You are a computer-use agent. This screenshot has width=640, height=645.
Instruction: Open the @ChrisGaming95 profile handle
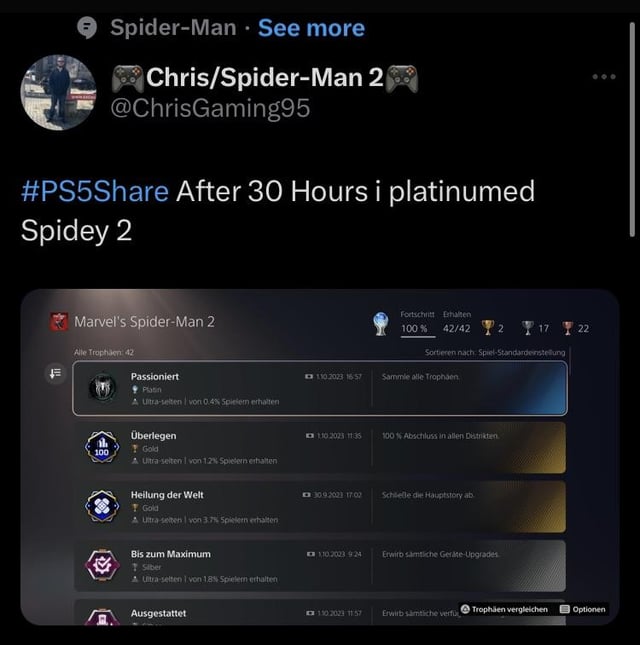(x=210, y=108)
